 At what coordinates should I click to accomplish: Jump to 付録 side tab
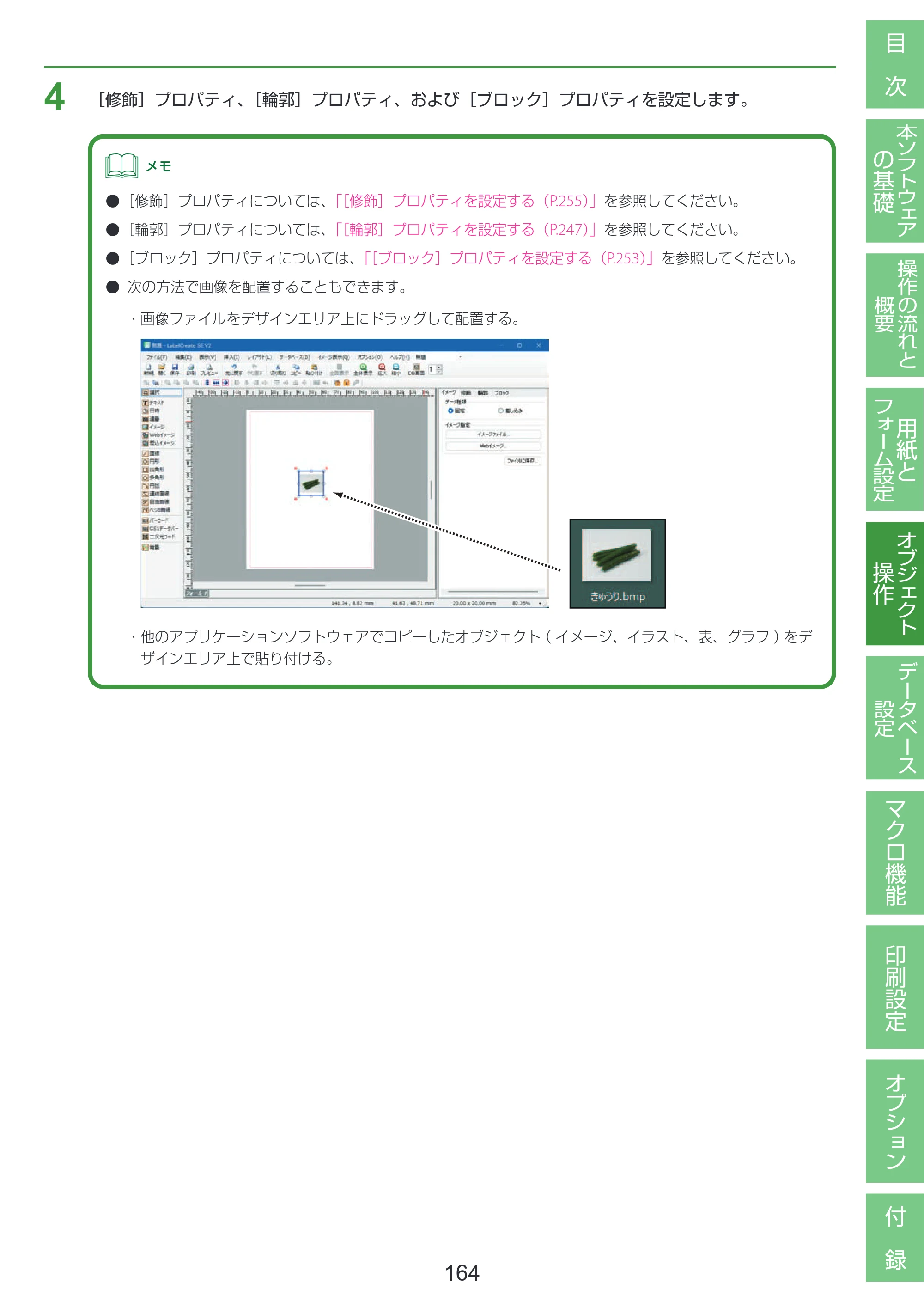[894, 1237]
